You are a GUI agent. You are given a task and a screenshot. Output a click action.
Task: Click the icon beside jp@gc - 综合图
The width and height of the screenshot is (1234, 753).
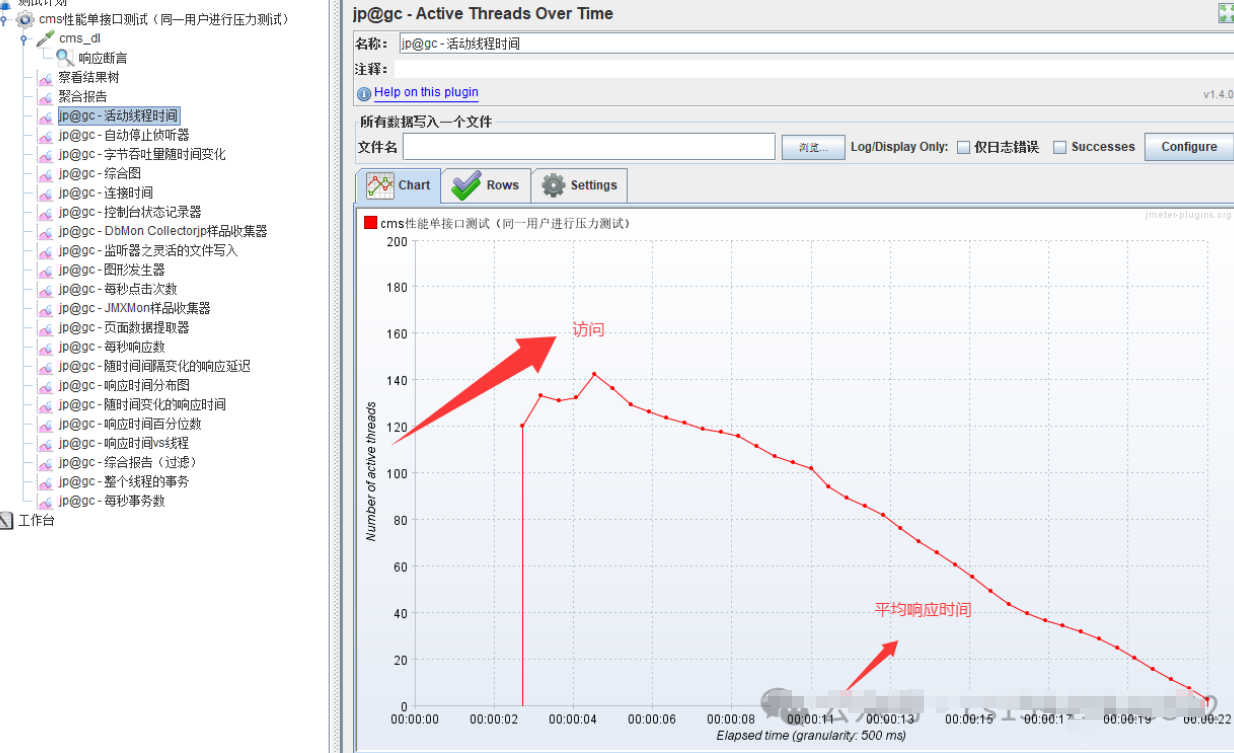[x=45, y=174]
